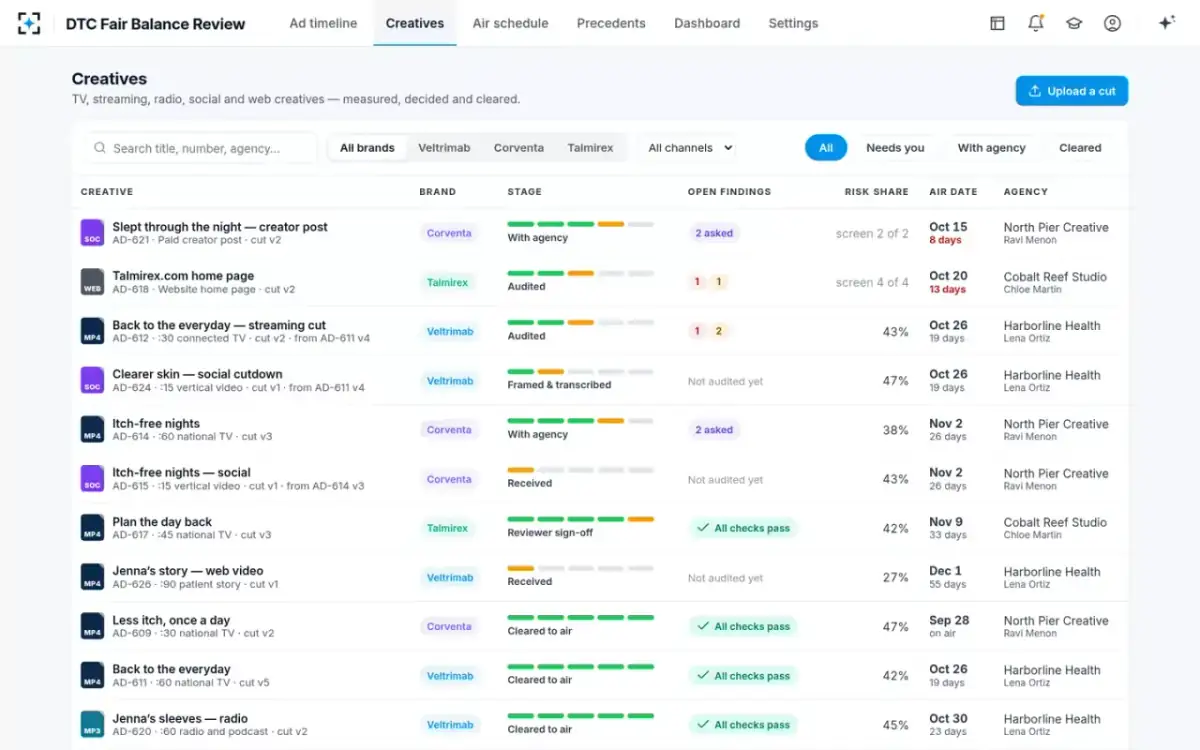This screenshot has height=750, width=1200.
Task: Open the learning graduation cap icon
Action: click(x=1074, y=23)
